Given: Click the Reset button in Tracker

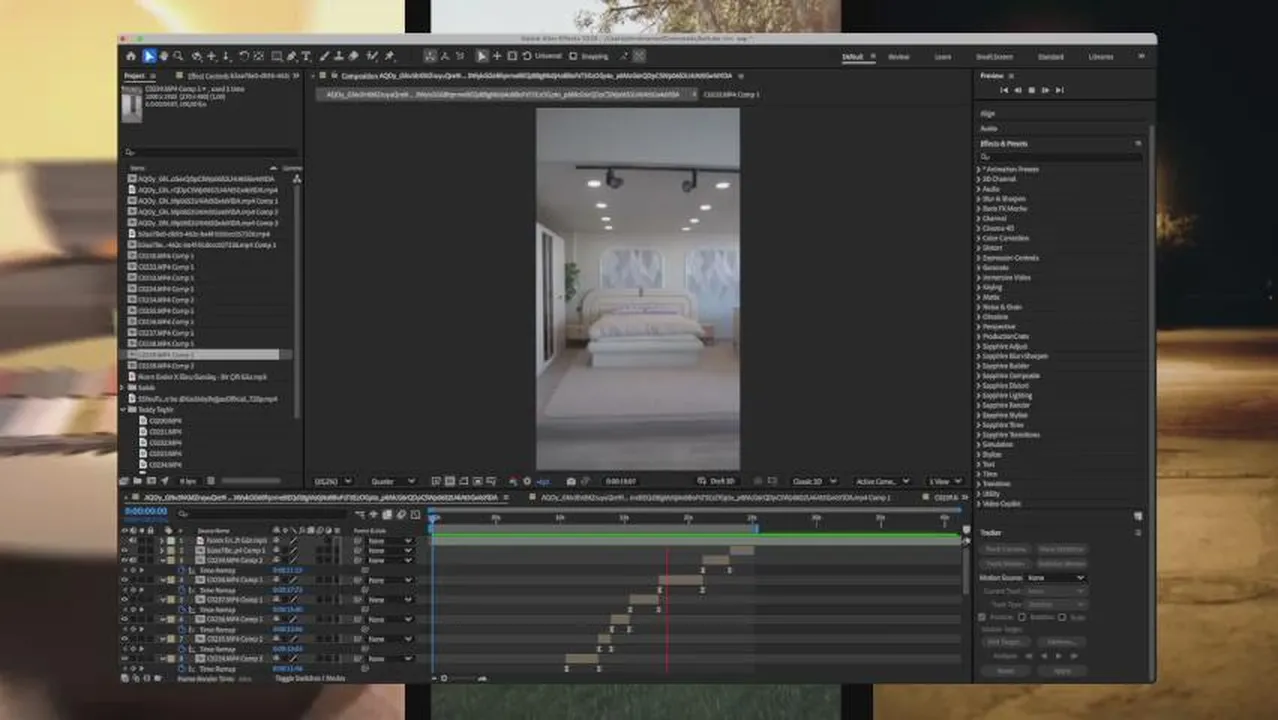Looking at the screenshot, I should 1006,670.
